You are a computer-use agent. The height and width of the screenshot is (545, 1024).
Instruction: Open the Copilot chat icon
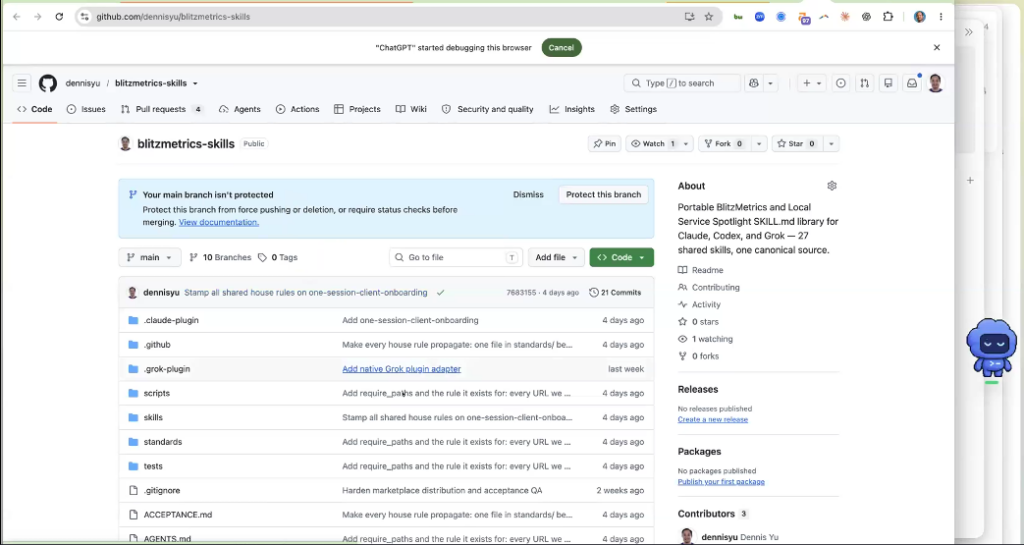pyautogui.click(x=754, y=83)
